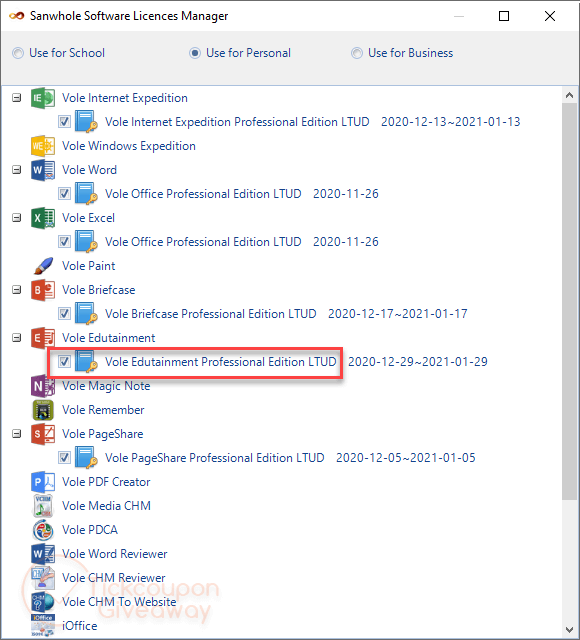Click the Vole PageShare icon

(43, 434)
